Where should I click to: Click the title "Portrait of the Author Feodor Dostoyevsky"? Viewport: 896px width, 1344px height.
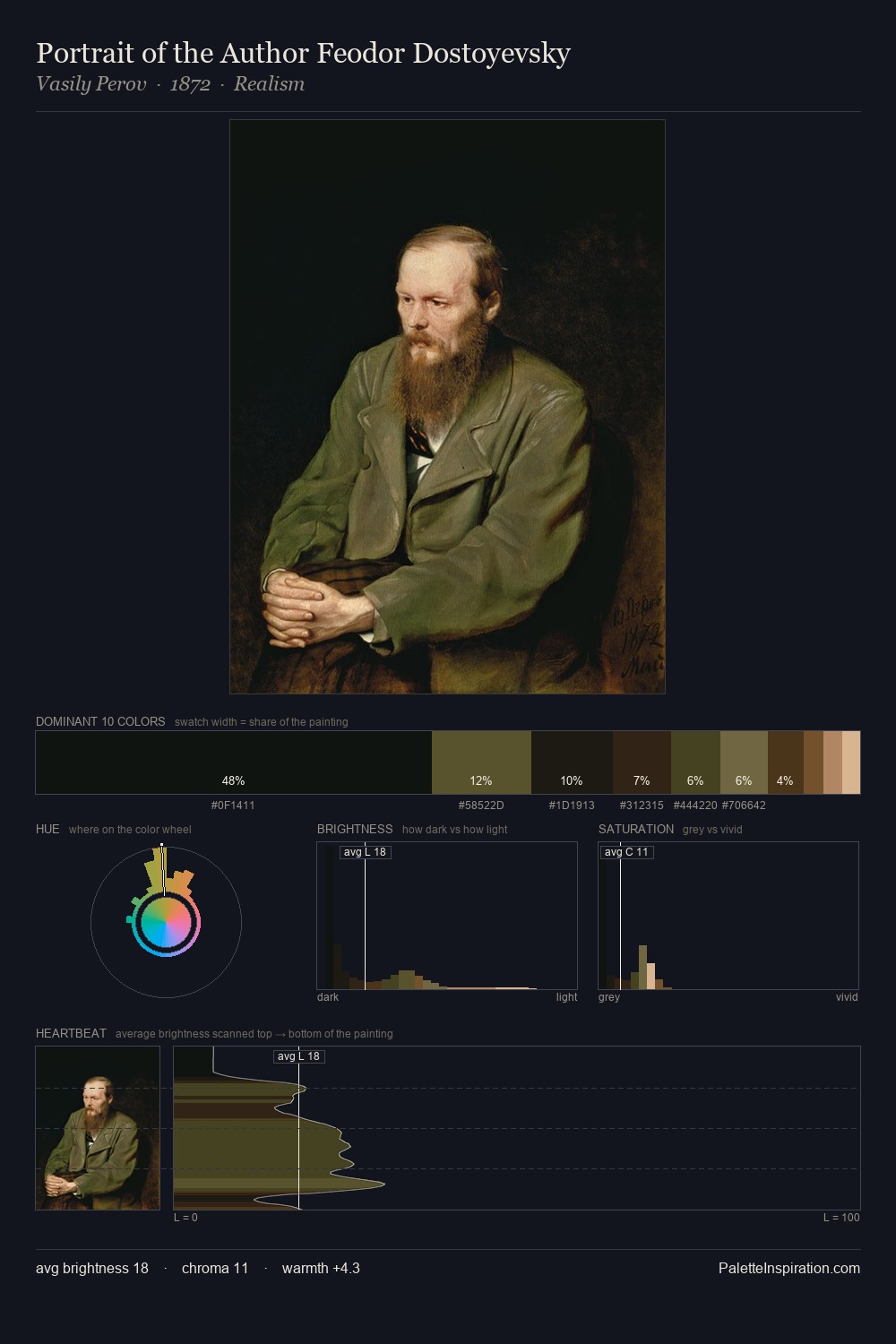click(303, 54)
